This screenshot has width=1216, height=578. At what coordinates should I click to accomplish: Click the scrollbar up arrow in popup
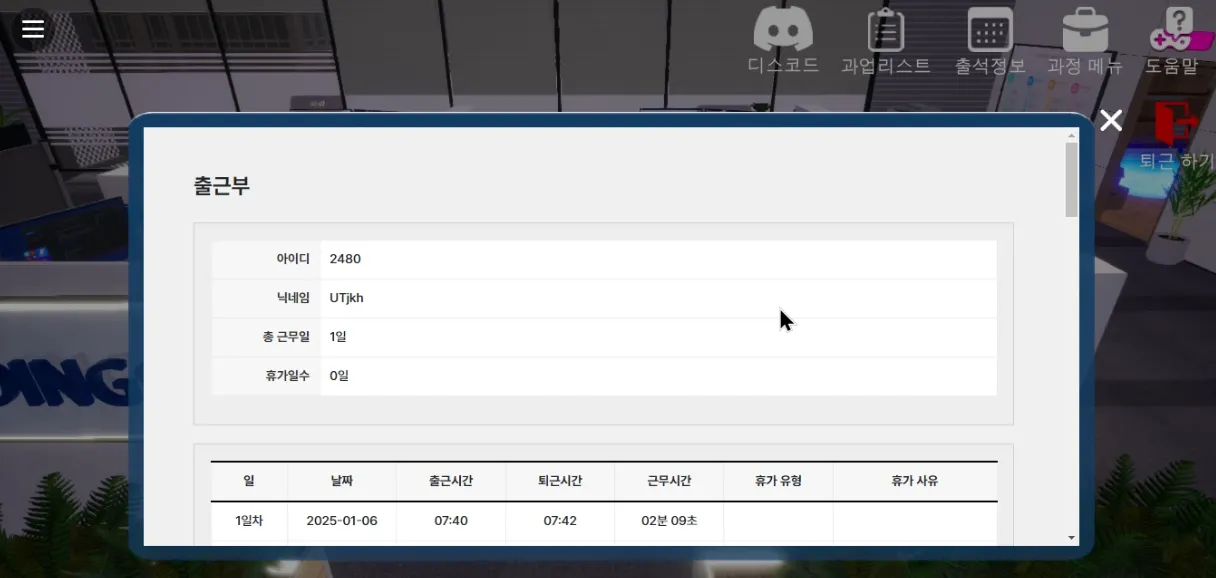pyautogui.click(x=1072, y=135)
